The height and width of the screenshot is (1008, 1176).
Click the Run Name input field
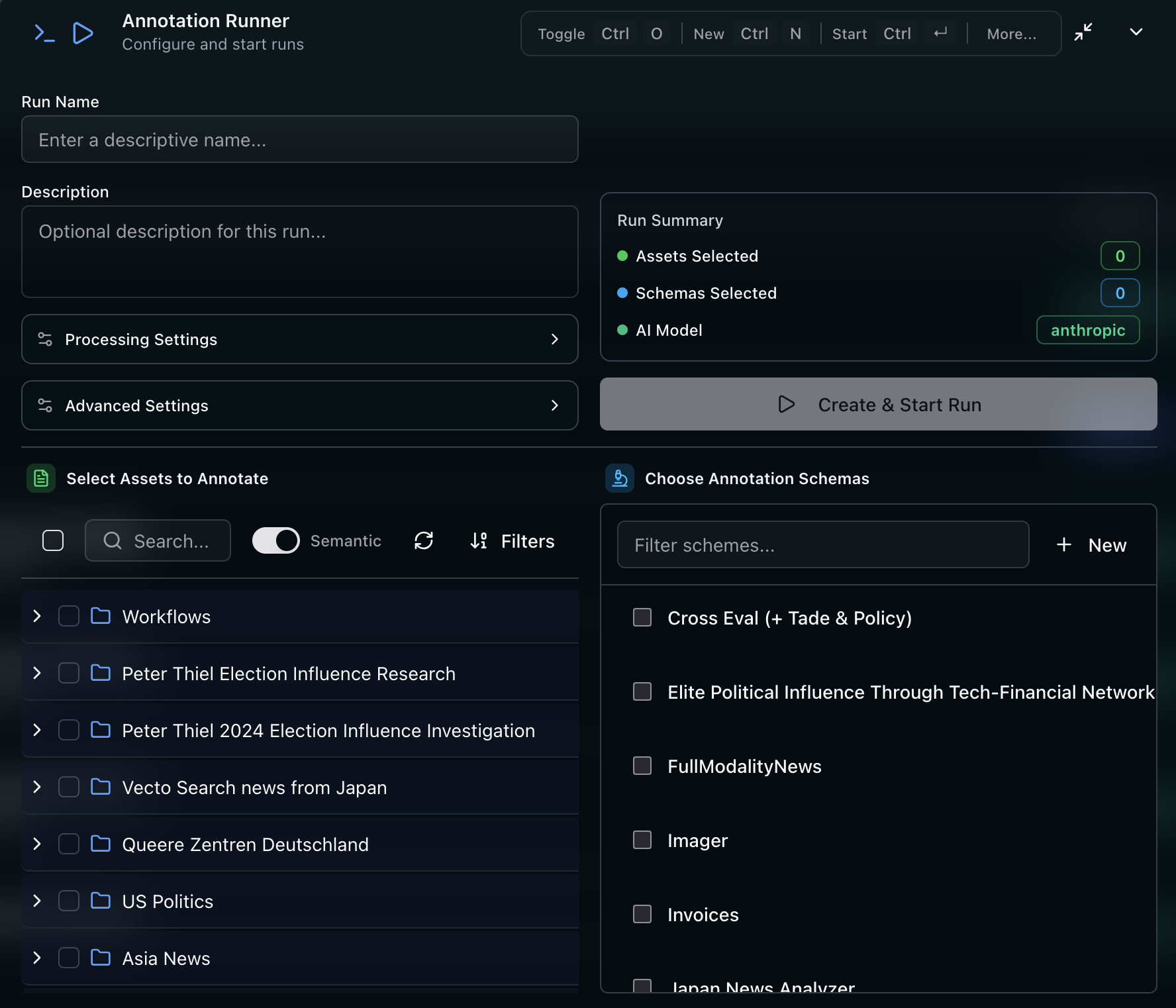[x=299, y=139]
